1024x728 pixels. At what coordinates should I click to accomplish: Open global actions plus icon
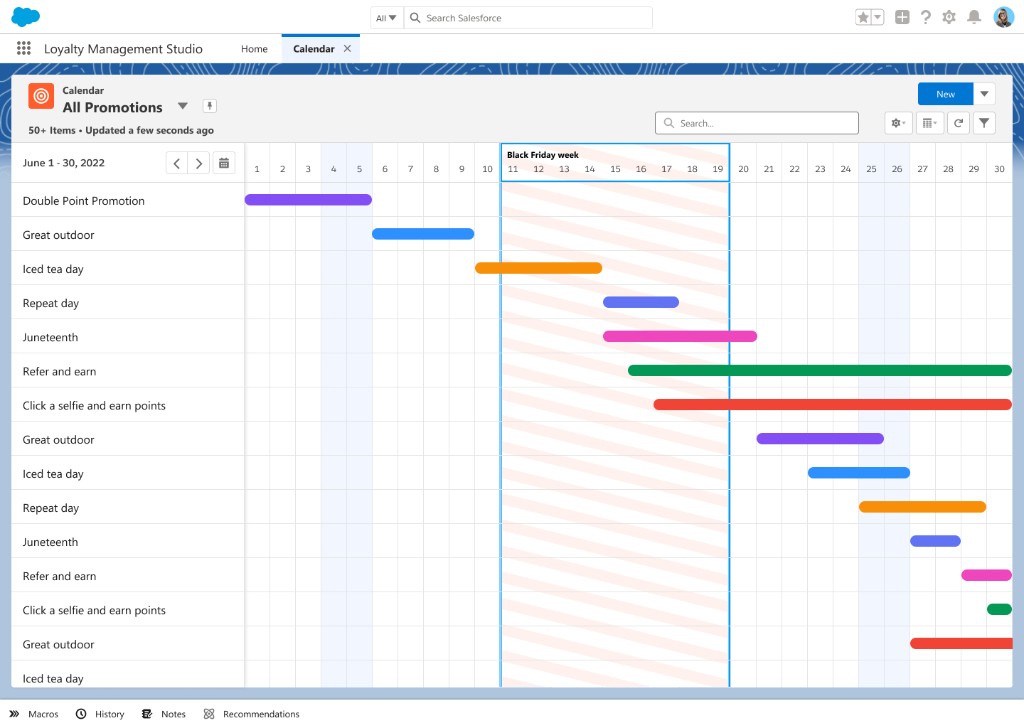pos(902,18)
